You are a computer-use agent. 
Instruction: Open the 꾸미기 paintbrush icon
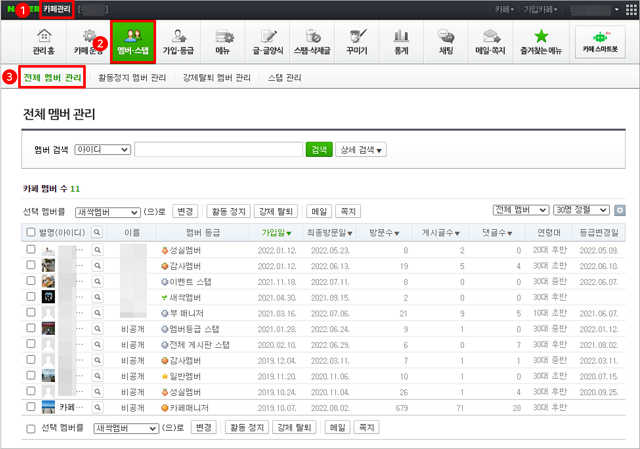pyautogui.click(x=358, y=36)
